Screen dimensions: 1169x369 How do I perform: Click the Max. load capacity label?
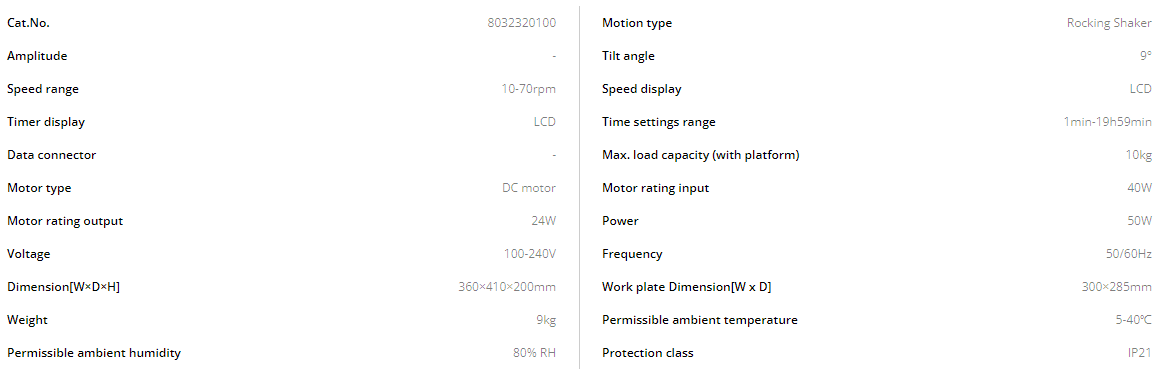(x=701, y=155)
